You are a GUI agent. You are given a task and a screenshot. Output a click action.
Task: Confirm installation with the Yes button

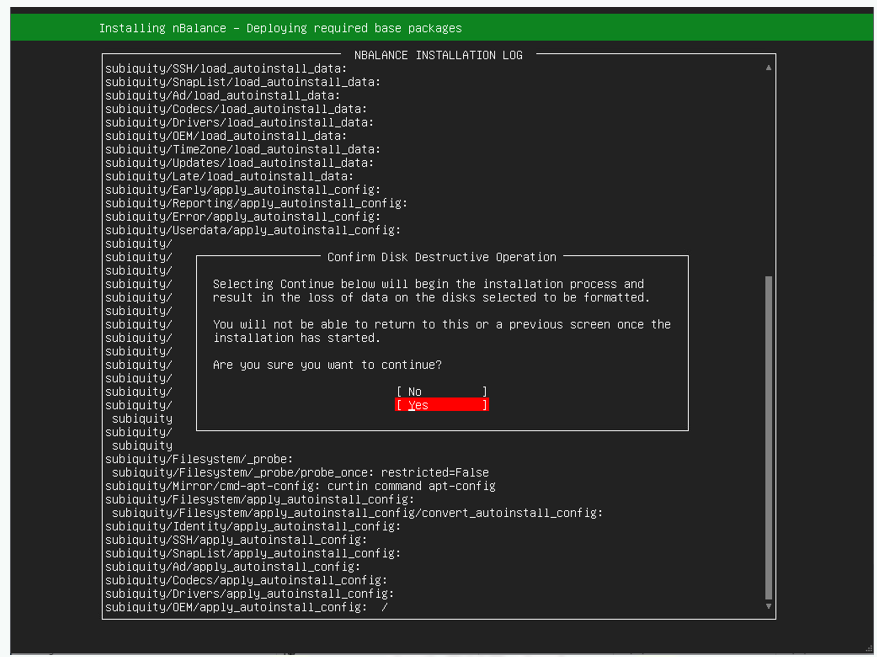[441, 405]
